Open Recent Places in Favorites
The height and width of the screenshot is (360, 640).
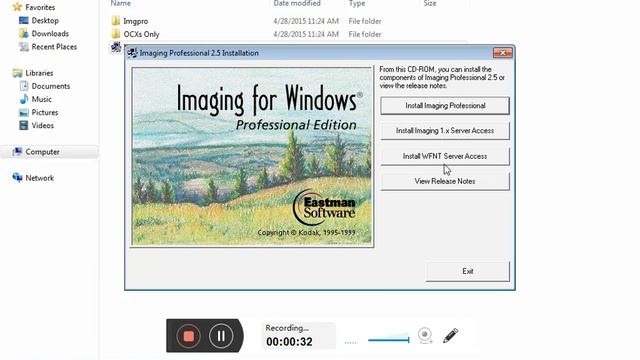[x=54, y=47]
